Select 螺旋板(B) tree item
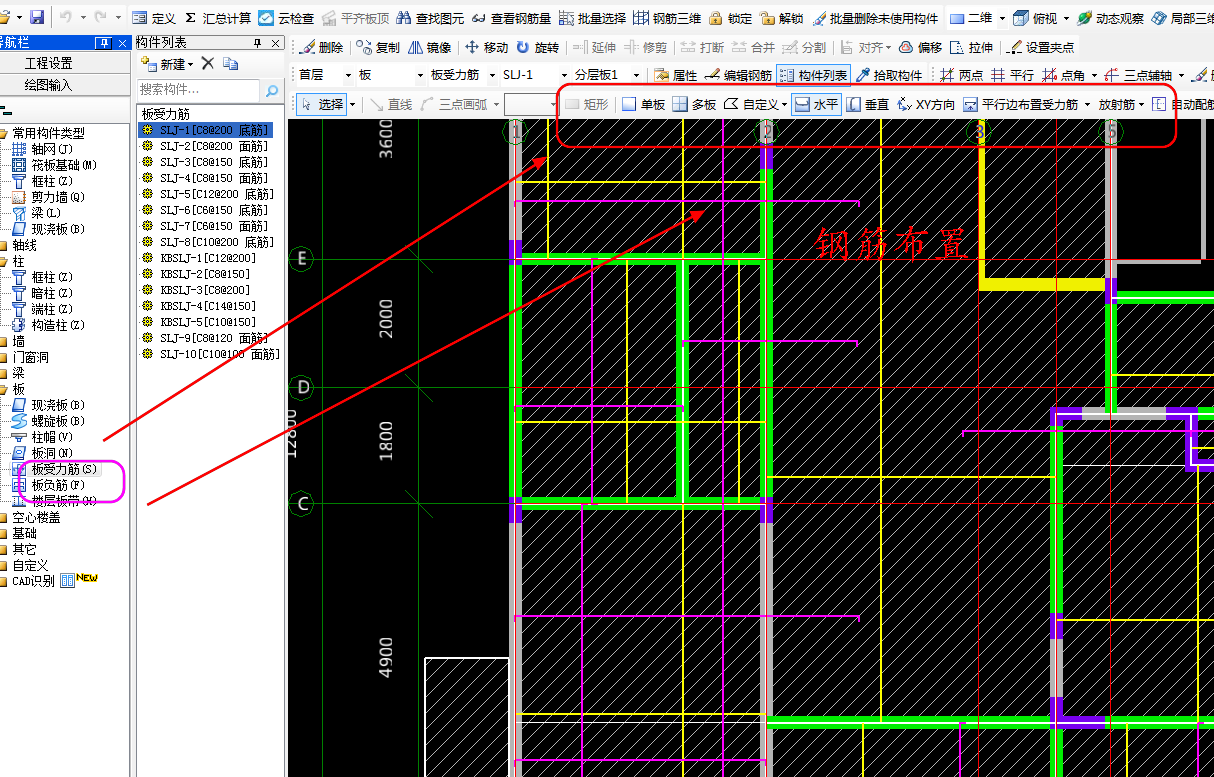 58,421
